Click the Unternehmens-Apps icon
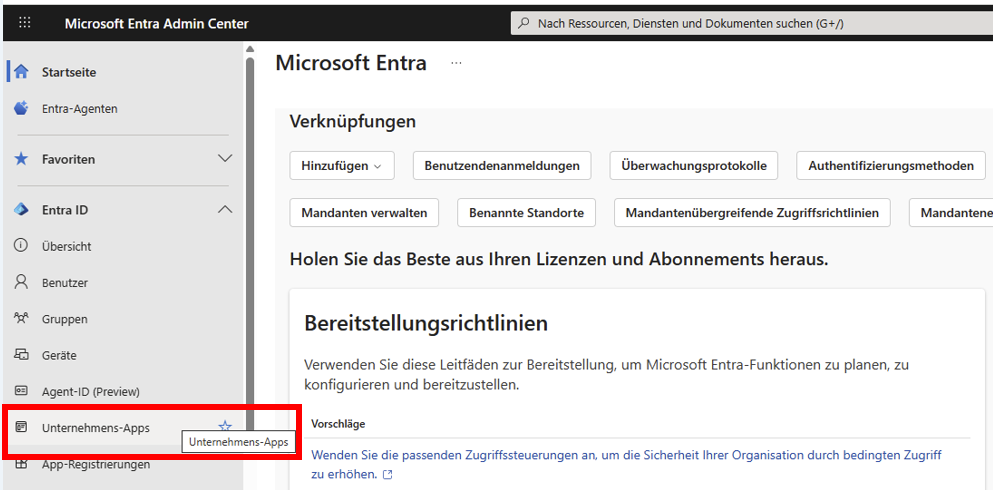 pyautogui.click(x=21, y=427)
